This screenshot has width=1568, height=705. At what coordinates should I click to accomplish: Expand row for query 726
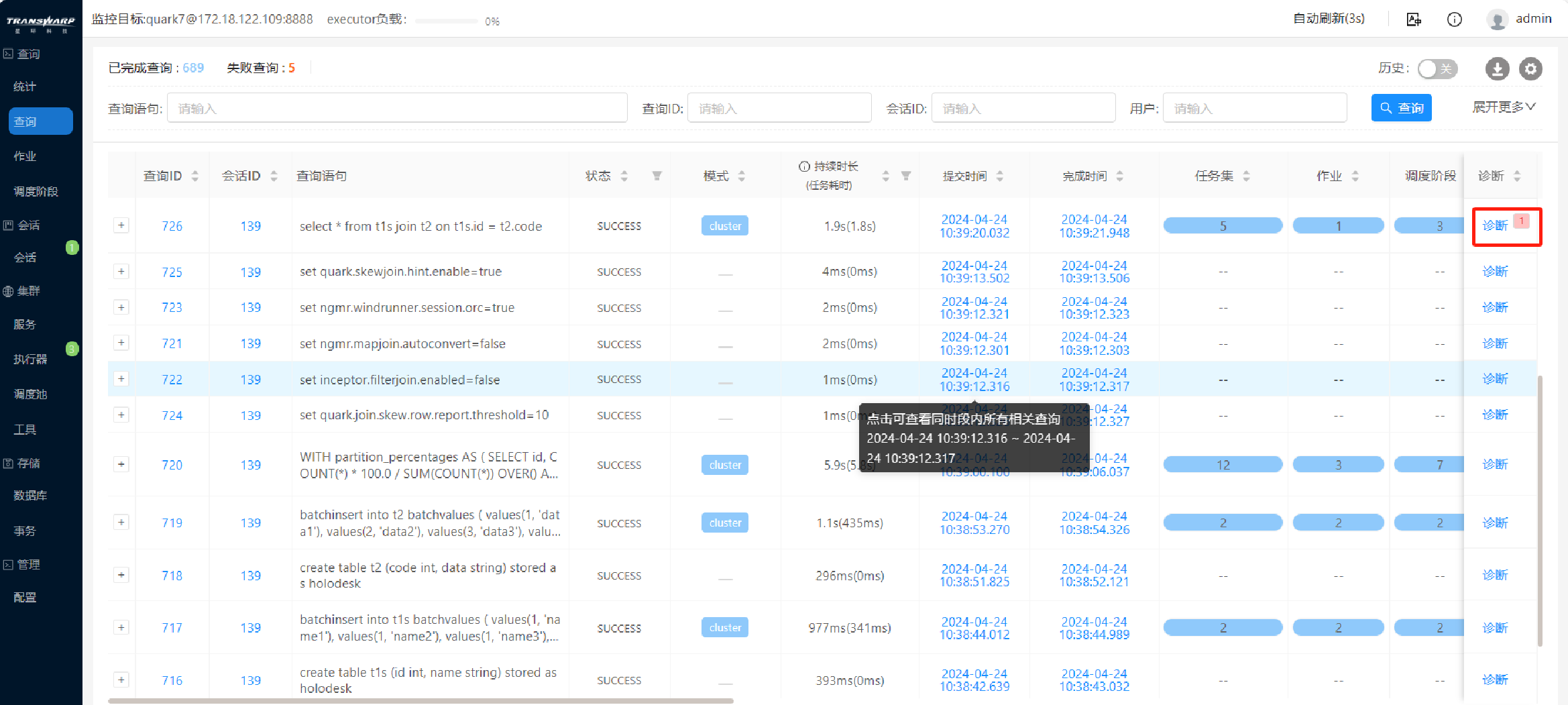[121, 225]
